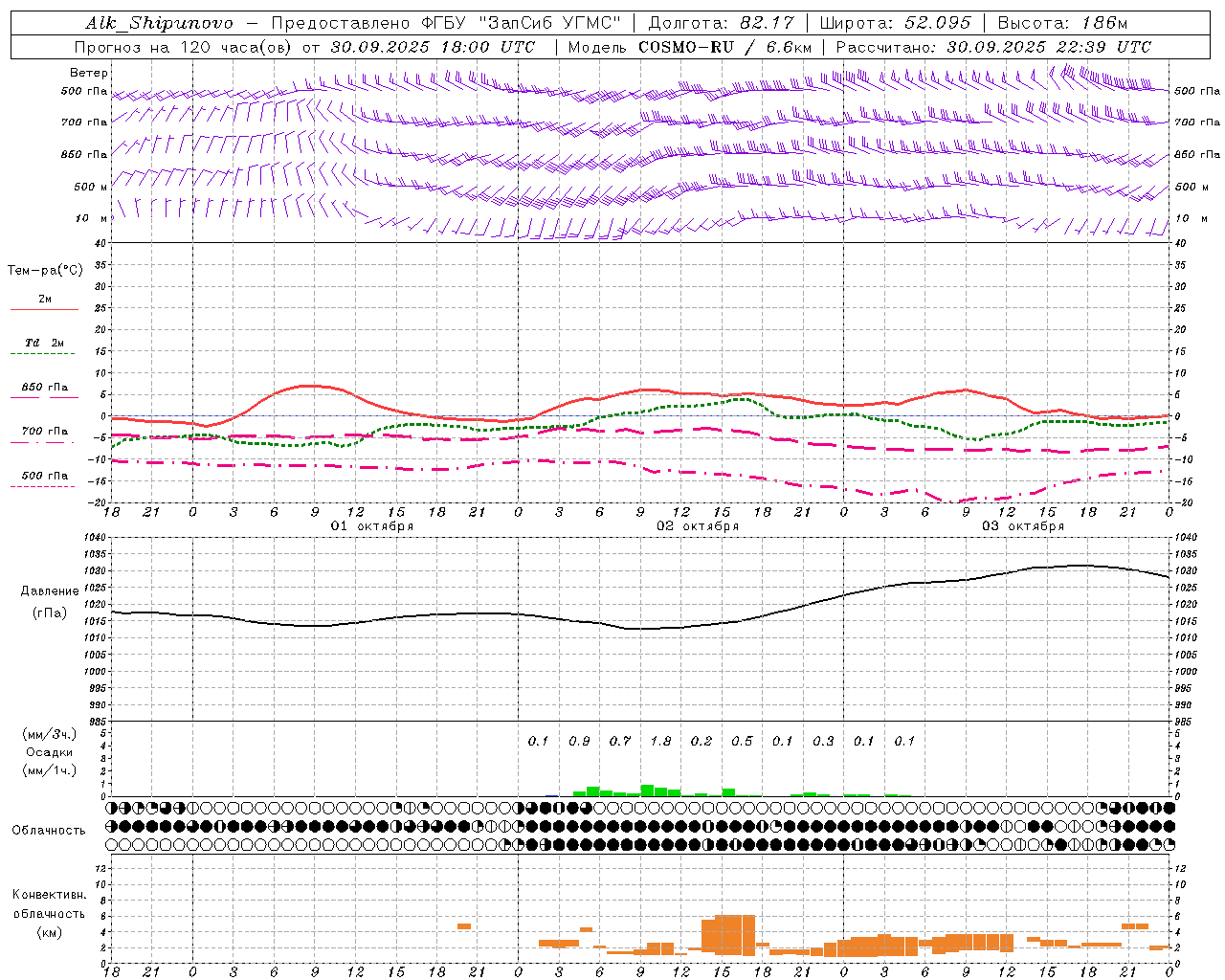
Task: Click the "Td 2м" dew point legend entry
Action: (x=45, y=343)
